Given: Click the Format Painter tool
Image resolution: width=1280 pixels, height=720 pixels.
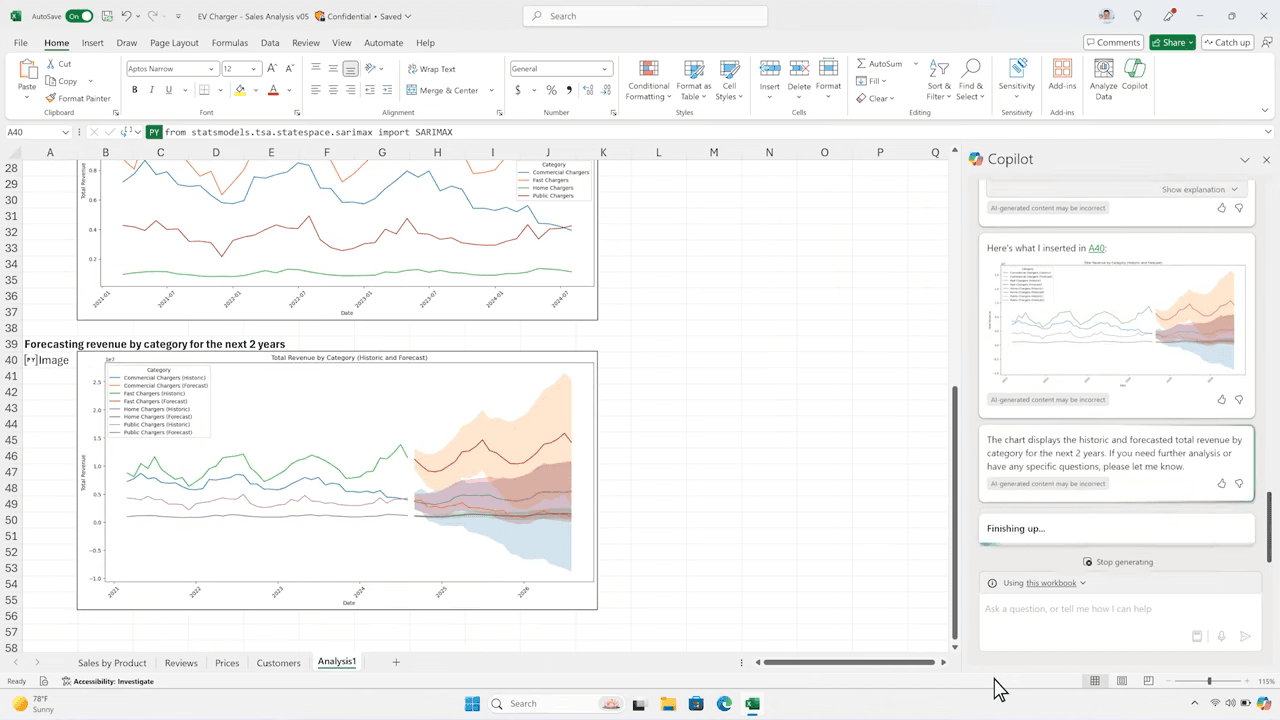Looking at the screenshot, I should (78, 98).
